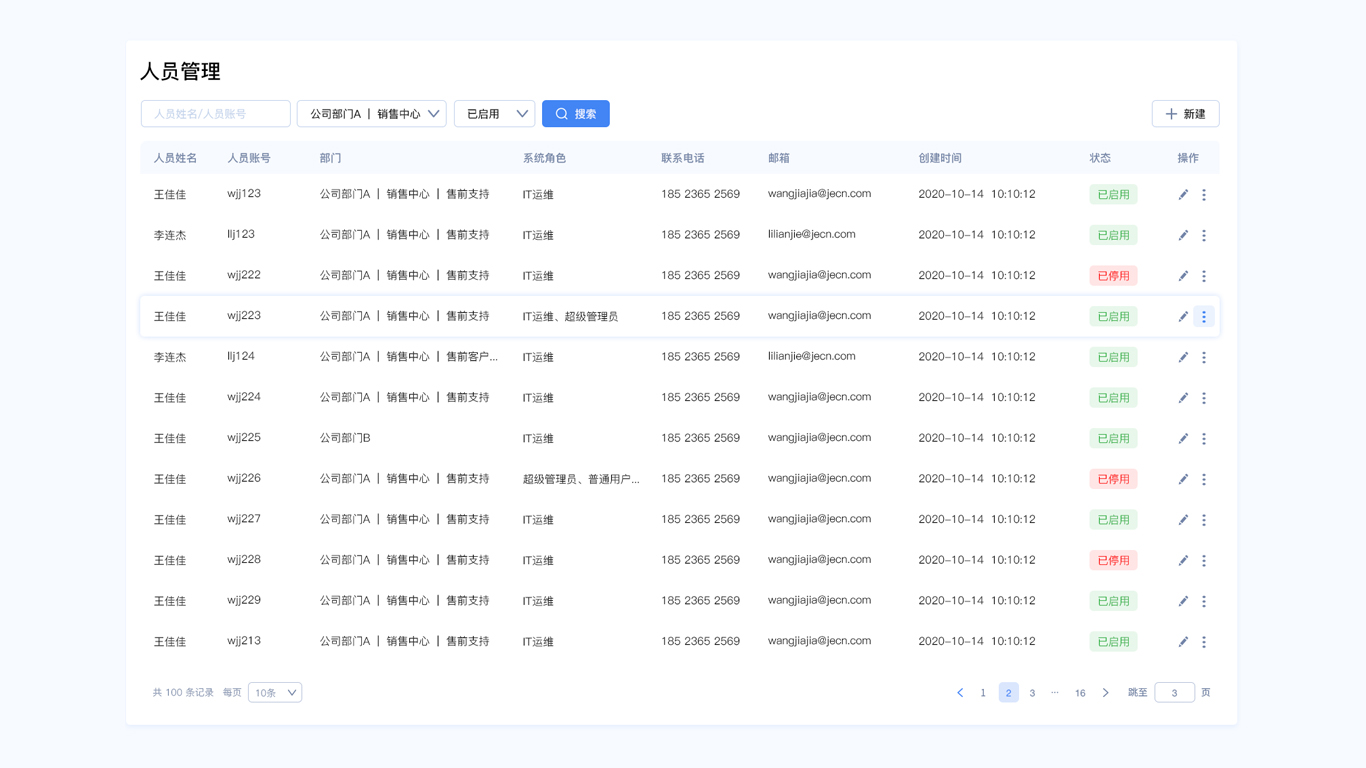Click department cell 公司部门B
Screen dimensions: 1366x768
345,438
